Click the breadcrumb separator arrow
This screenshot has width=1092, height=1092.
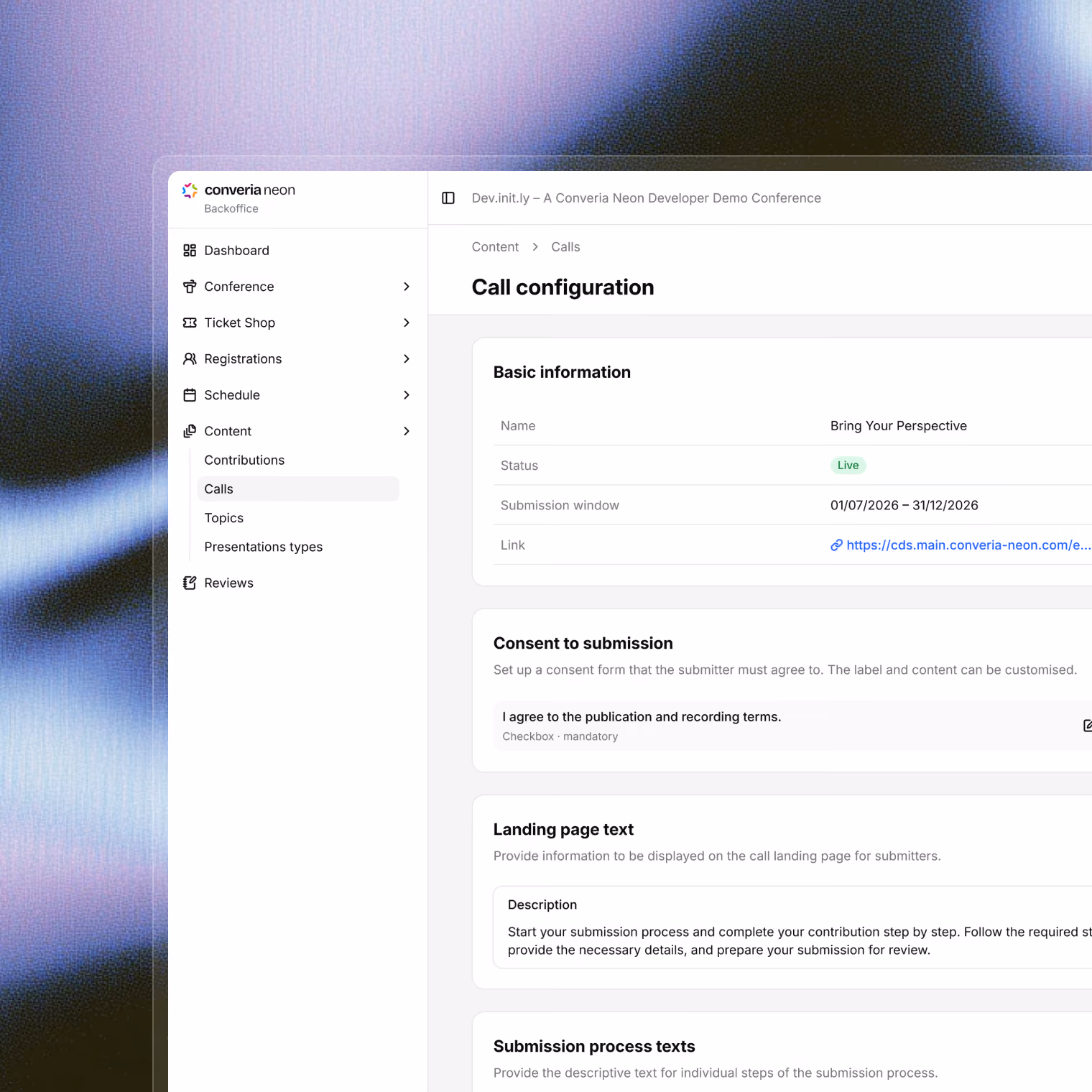[535, 247]
